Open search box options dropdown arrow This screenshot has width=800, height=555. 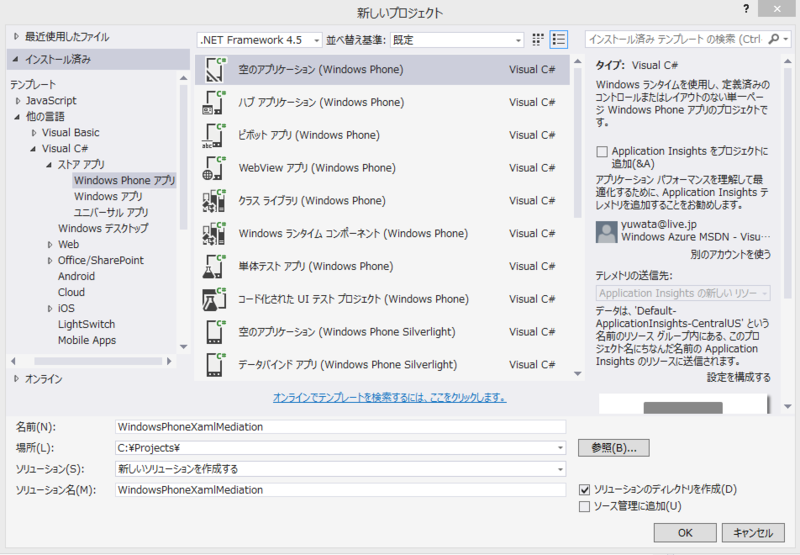[x=786, y=39]
